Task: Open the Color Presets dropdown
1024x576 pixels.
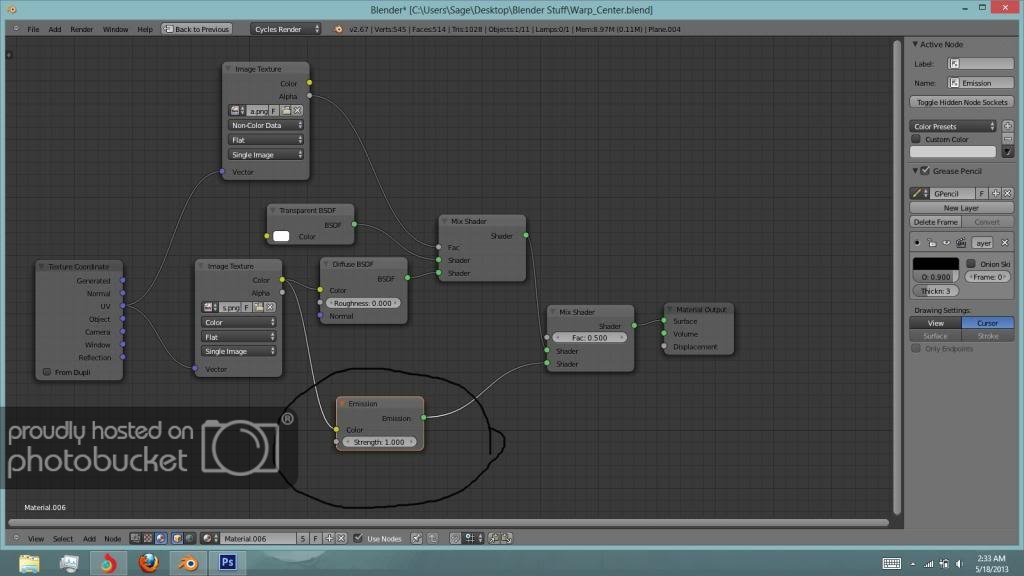Action: tap(953, 126)
